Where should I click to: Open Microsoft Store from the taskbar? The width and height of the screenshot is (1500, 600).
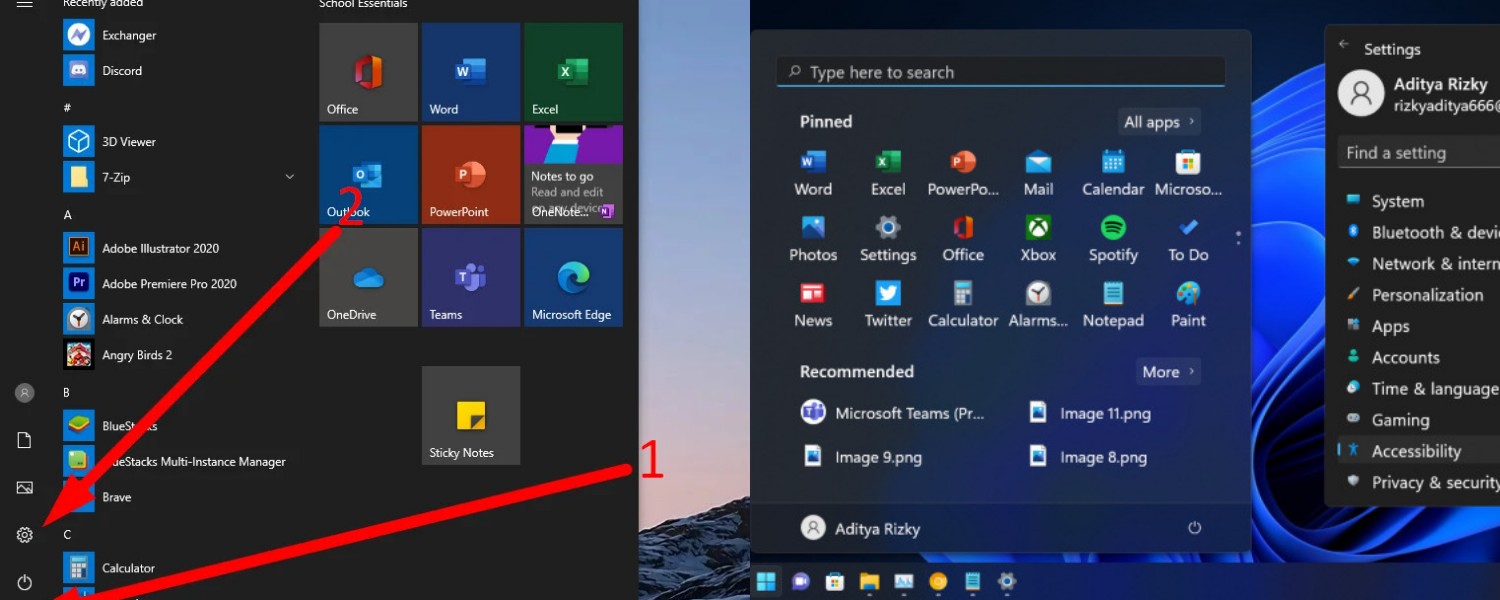(834, 582)
